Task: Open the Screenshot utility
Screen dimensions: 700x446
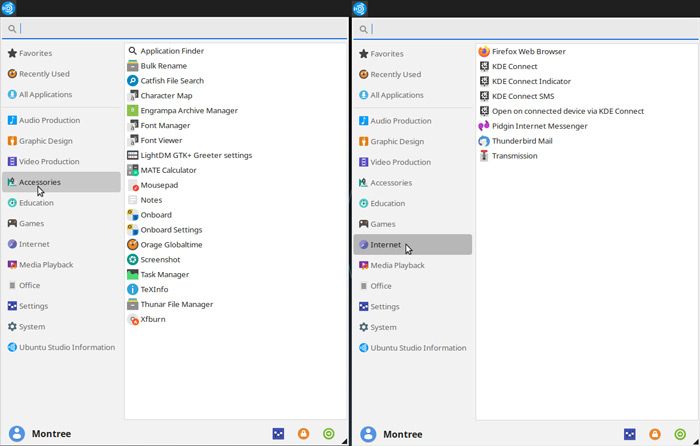Action: click(160, 259)
